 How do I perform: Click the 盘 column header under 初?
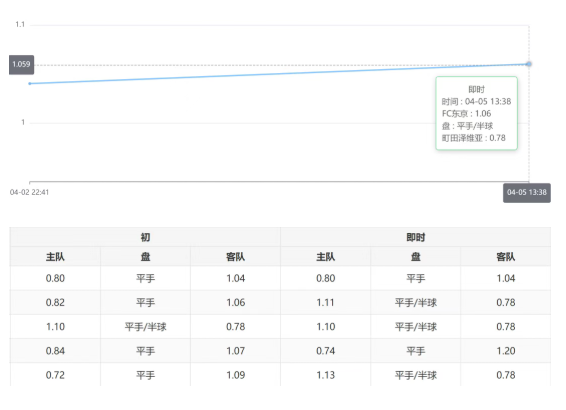click(x=145, y=257)
